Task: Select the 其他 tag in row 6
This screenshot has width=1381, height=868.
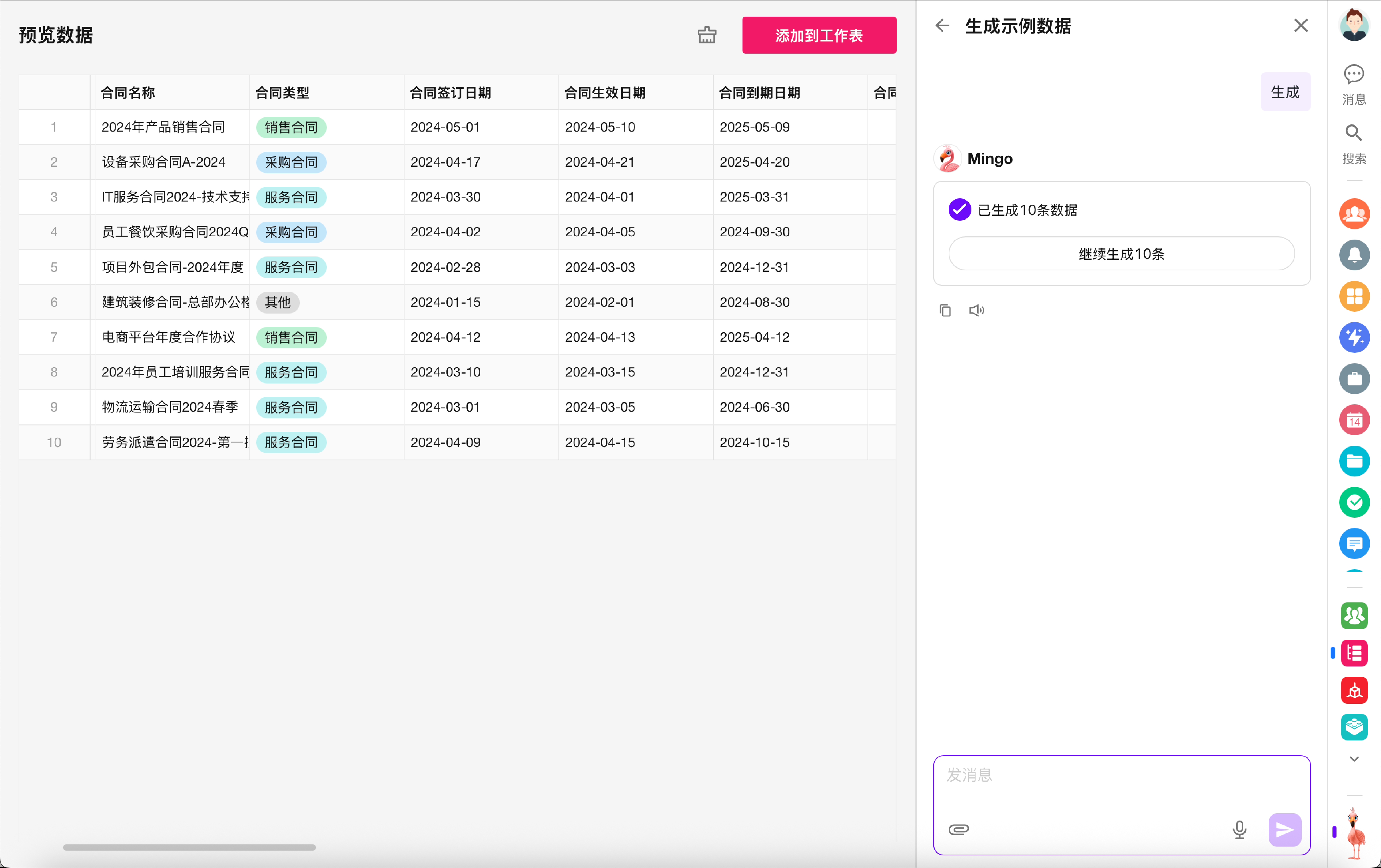Action: tap(278, 302)
